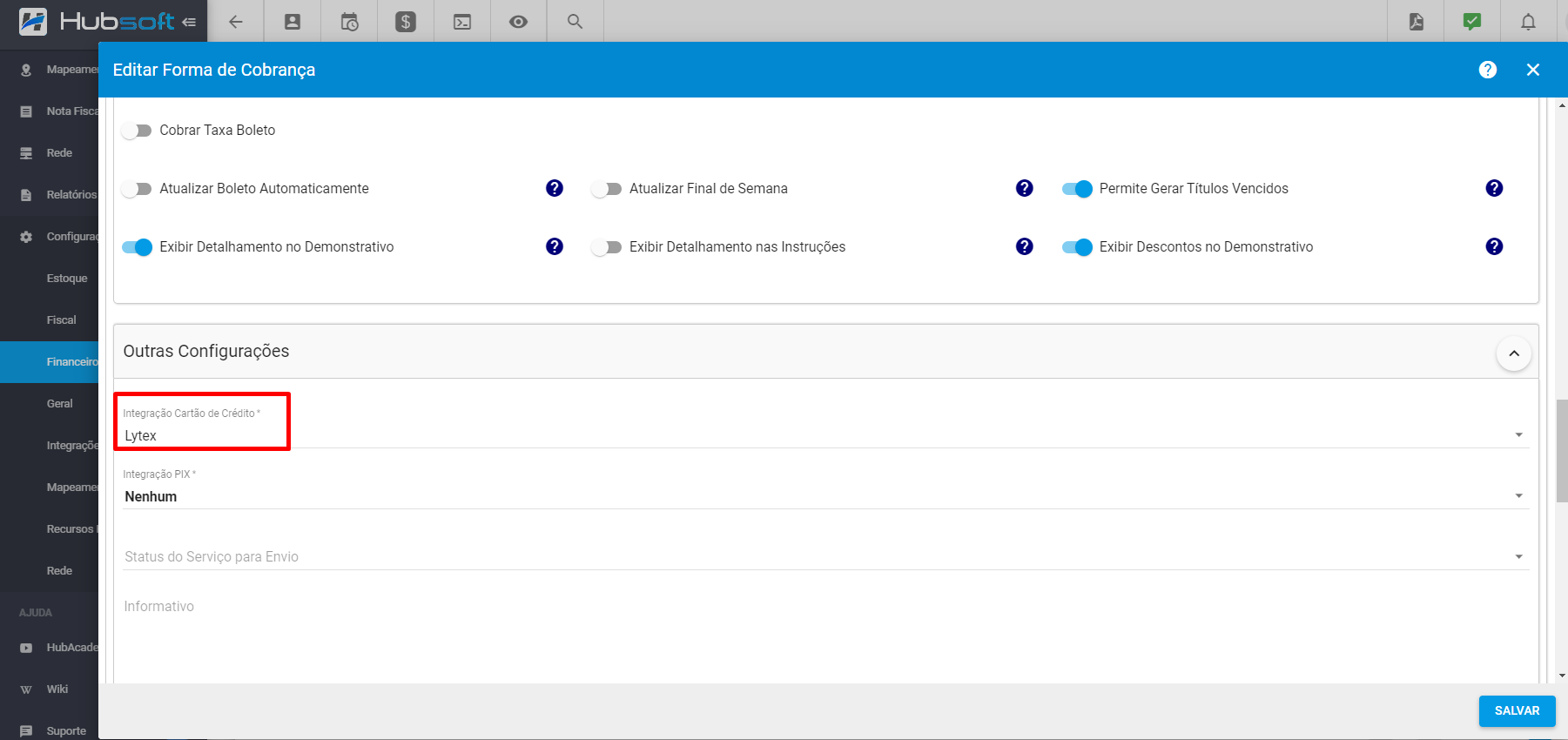The image size is (1568, 740).
Task: Toggle Cobrar Taxa Boleto switch
Action: point(137,131)
